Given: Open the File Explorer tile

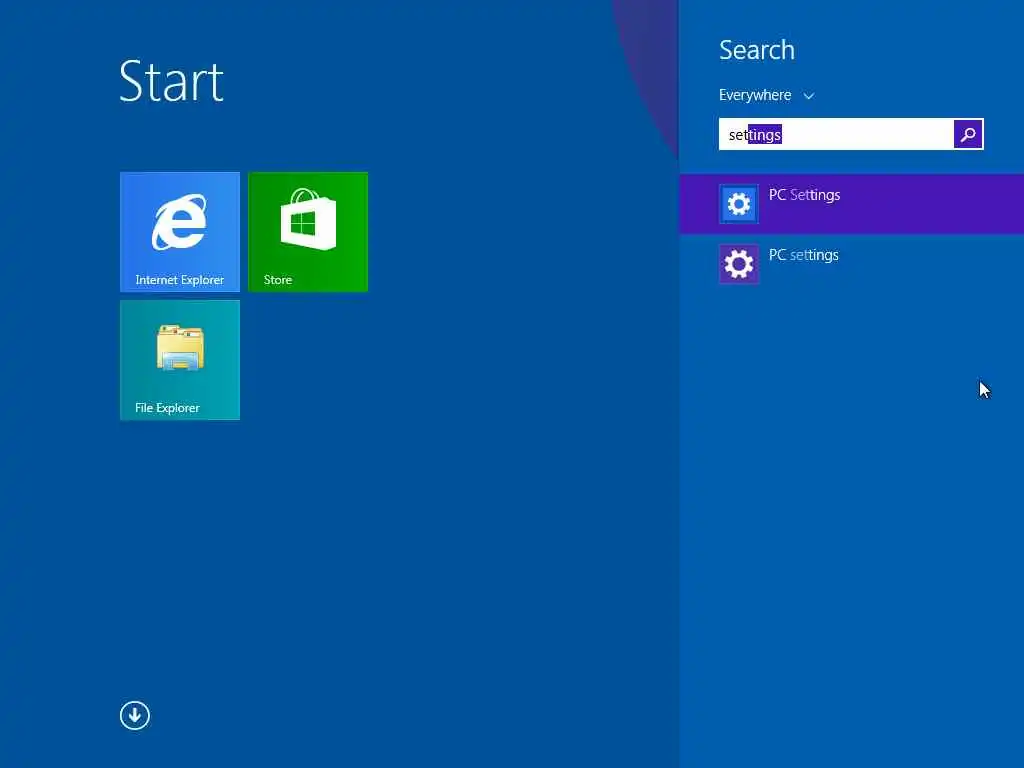Looking at the screenshot, I should [180, 360].
